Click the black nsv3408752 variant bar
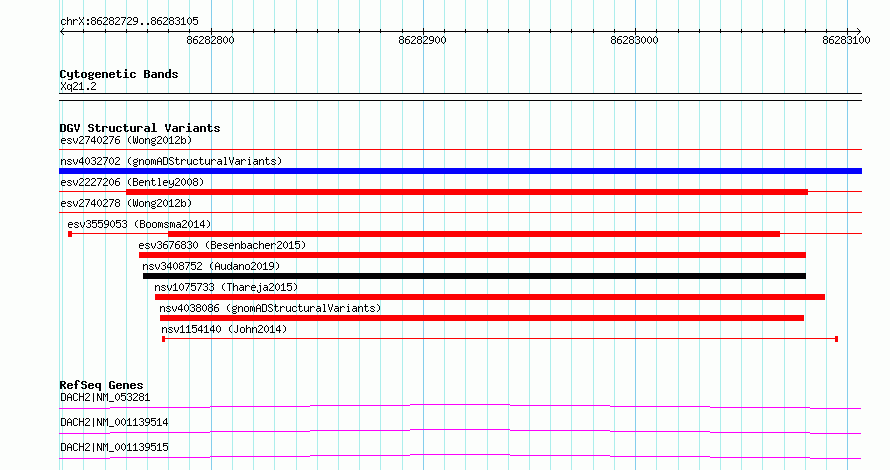The height and width of the screenshot is (470, 890). (x=475, y=276)
